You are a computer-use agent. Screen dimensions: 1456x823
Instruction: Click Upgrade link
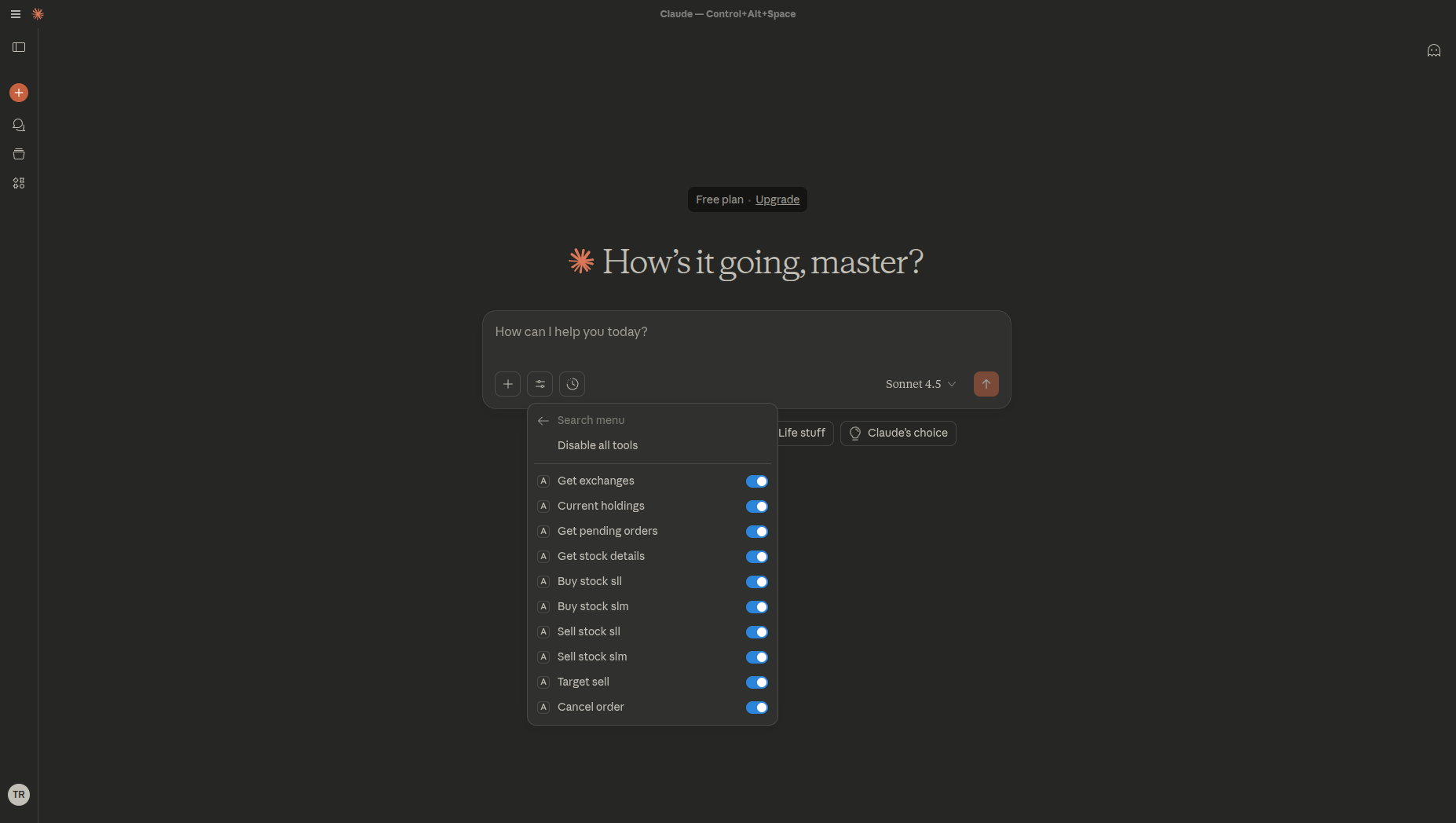777,199
